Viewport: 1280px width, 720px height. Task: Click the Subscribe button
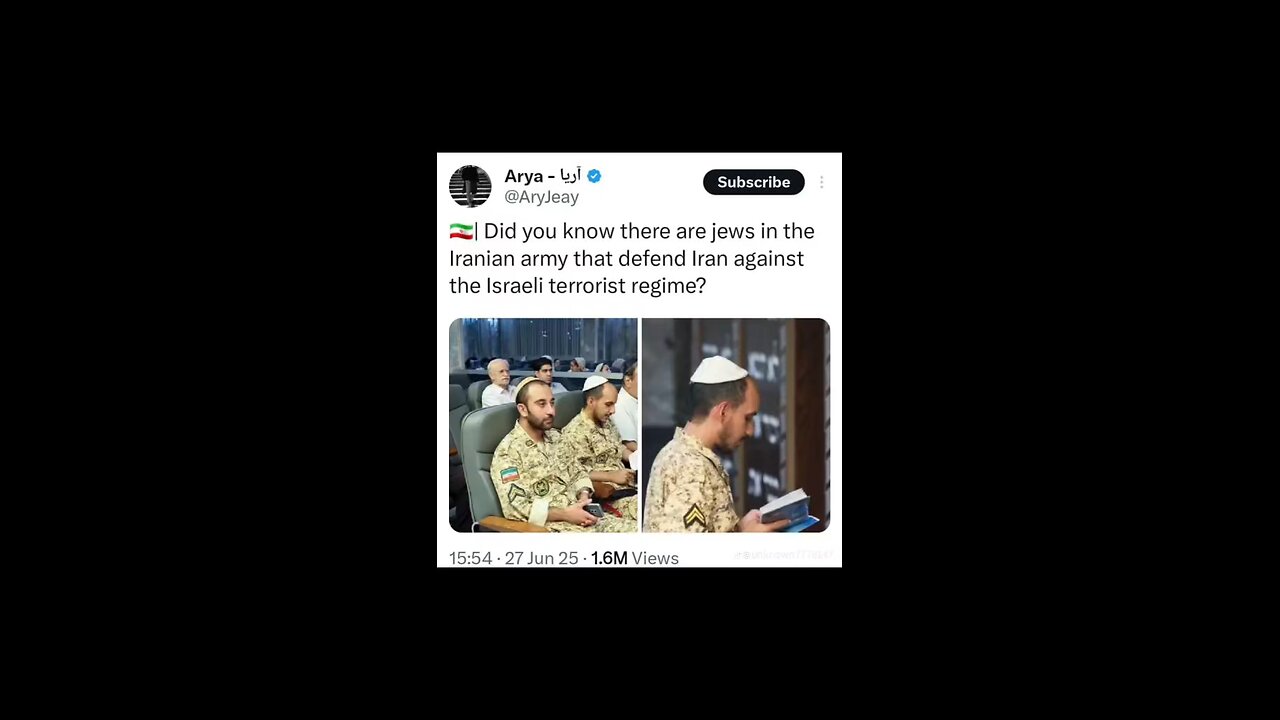tap(753, 182)
